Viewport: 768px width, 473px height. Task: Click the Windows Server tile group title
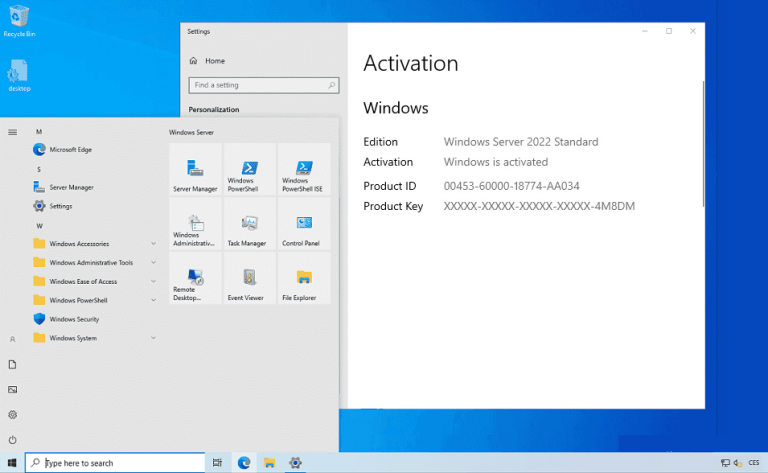coord(192,132)
